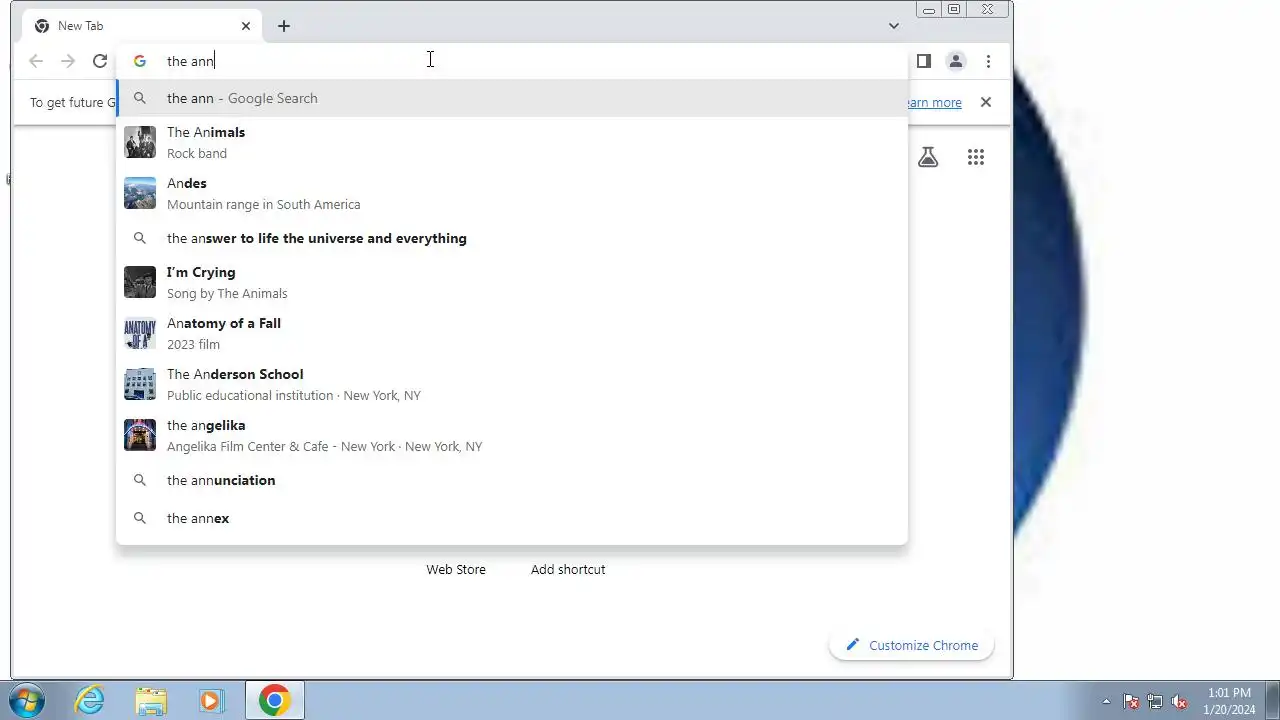Click The Animals thumbnail image
The height and width of the screenshot is (720, 1280).
(x=140, y=142)
